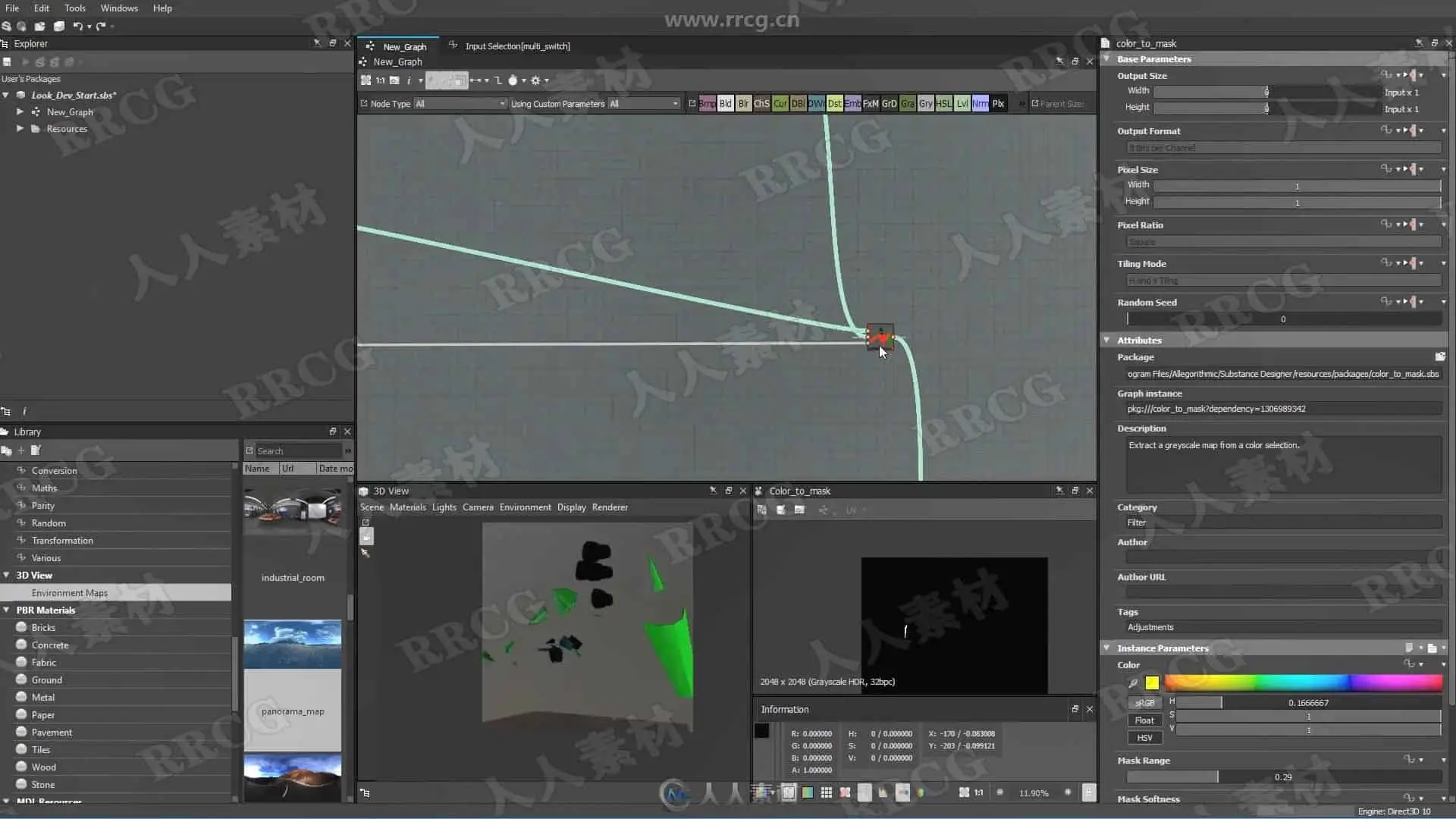Screen dimensions: 1456x819
Task: Pick color with the eyedropper tool
Action: pyautogui.click(x=1133, y=682)
